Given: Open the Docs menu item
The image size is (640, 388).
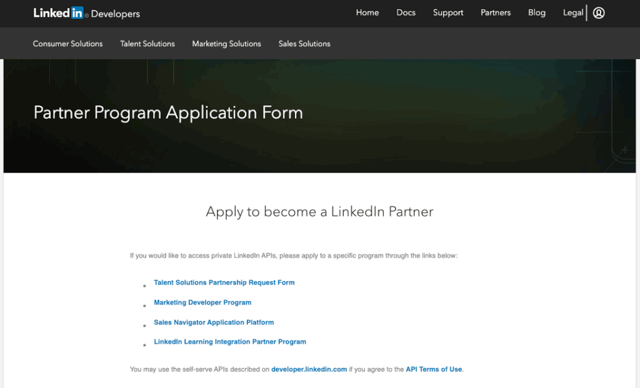Looking at the screenshot, I should tap(406, 13).
